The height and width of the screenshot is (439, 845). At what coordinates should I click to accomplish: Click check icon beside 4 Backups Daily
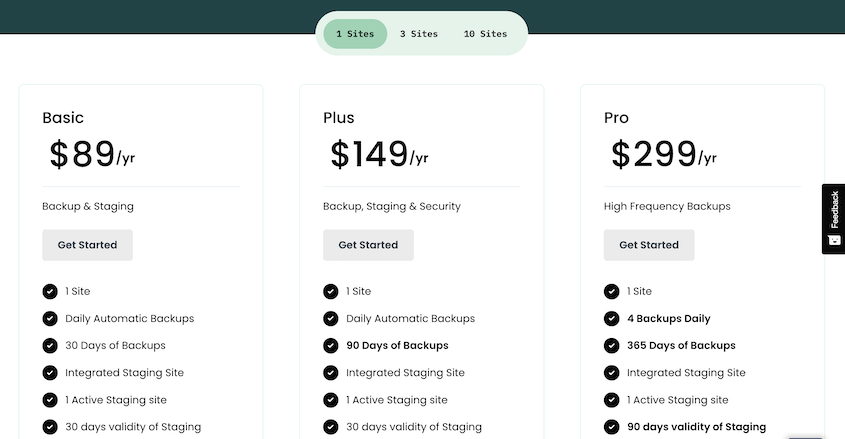pyautogui.click(x=612, y=319)
